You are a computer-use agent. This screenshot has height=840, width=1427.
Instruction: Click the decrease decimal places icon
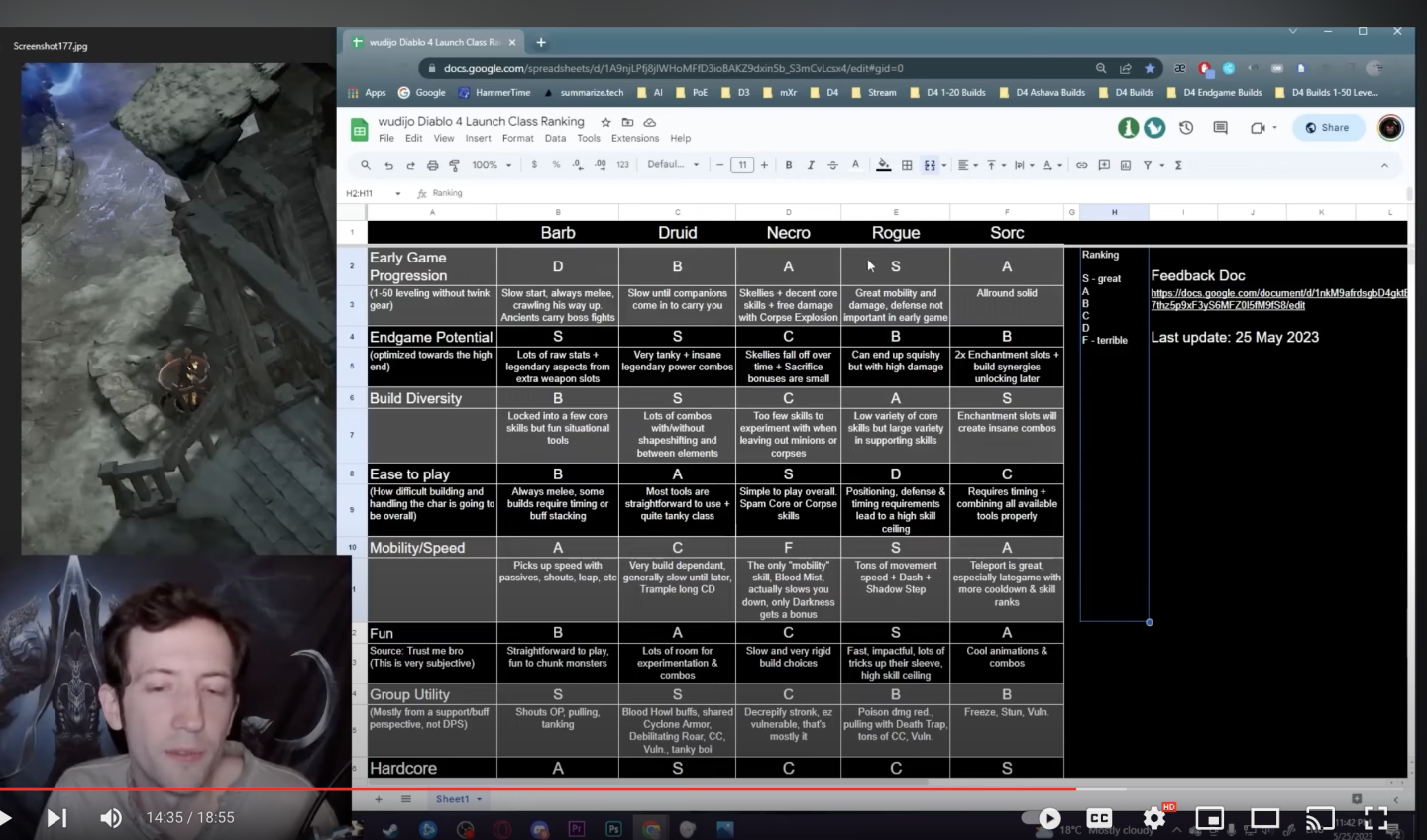[578, 165]
